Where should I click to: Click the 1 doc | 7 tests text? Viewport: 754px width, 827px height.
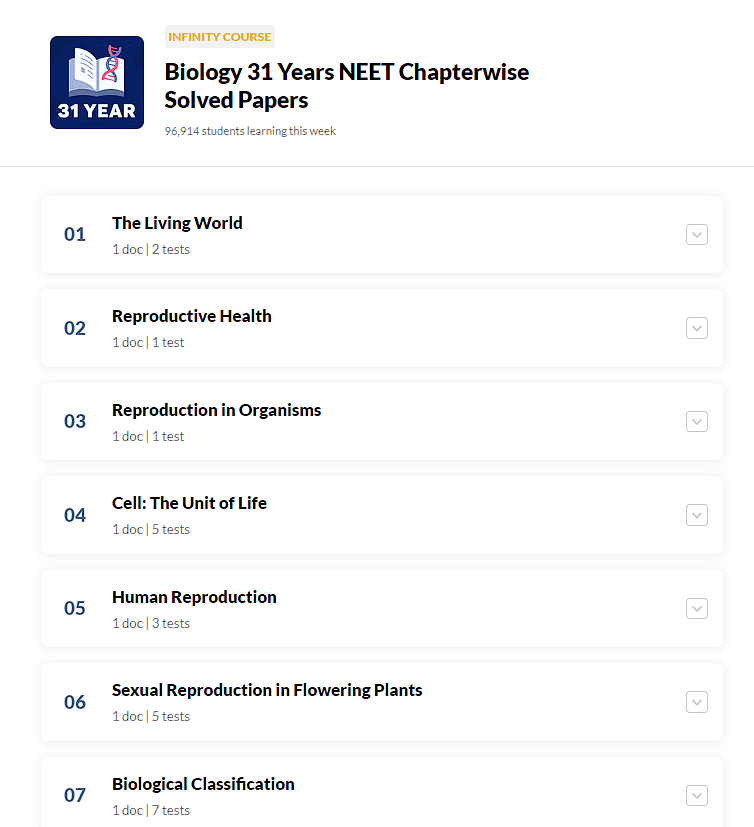point(151,810)
